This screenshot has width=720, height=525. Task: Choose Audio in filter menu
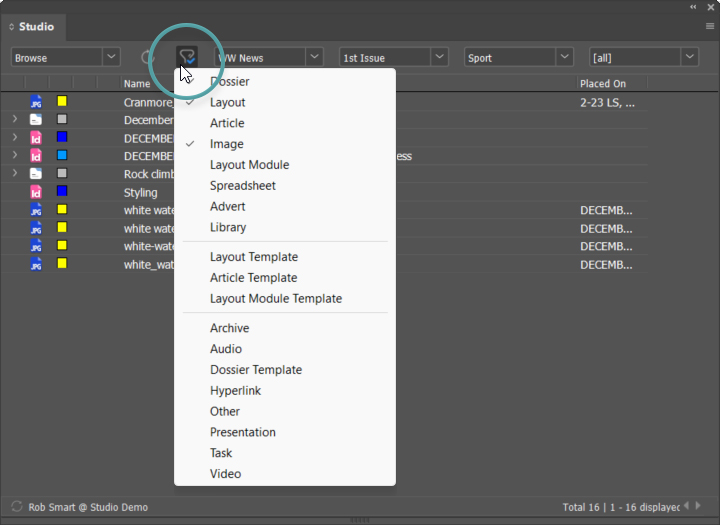pos(285,349)
